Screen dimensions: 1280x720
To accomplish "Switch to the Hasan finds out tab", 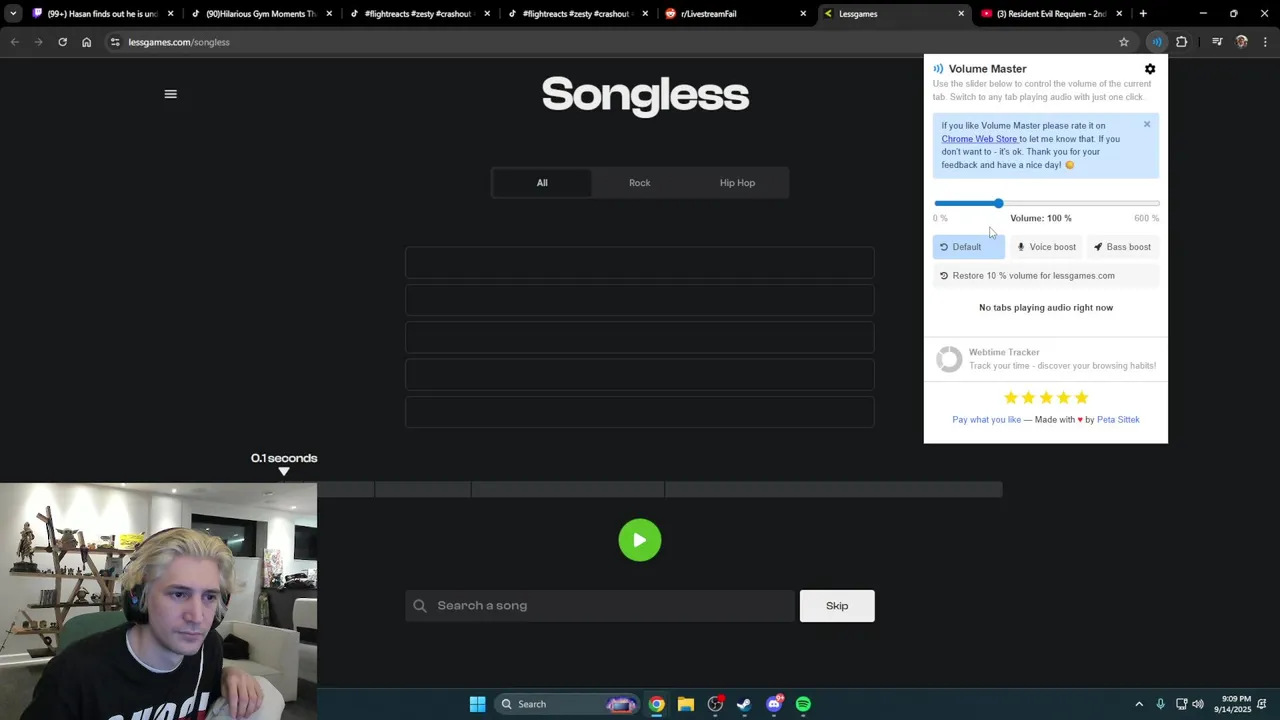I will point(103,14).
